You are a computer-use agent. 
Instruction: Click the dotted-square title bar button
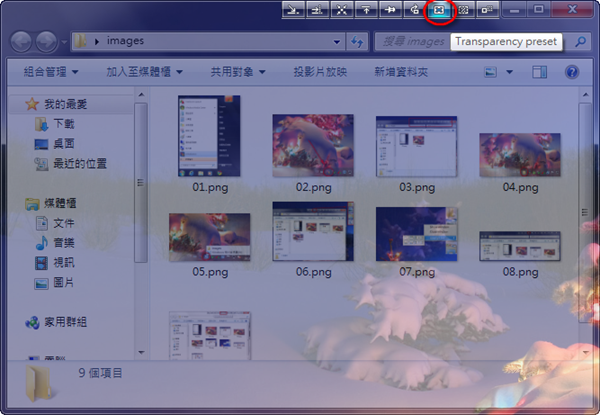[463, 10]
